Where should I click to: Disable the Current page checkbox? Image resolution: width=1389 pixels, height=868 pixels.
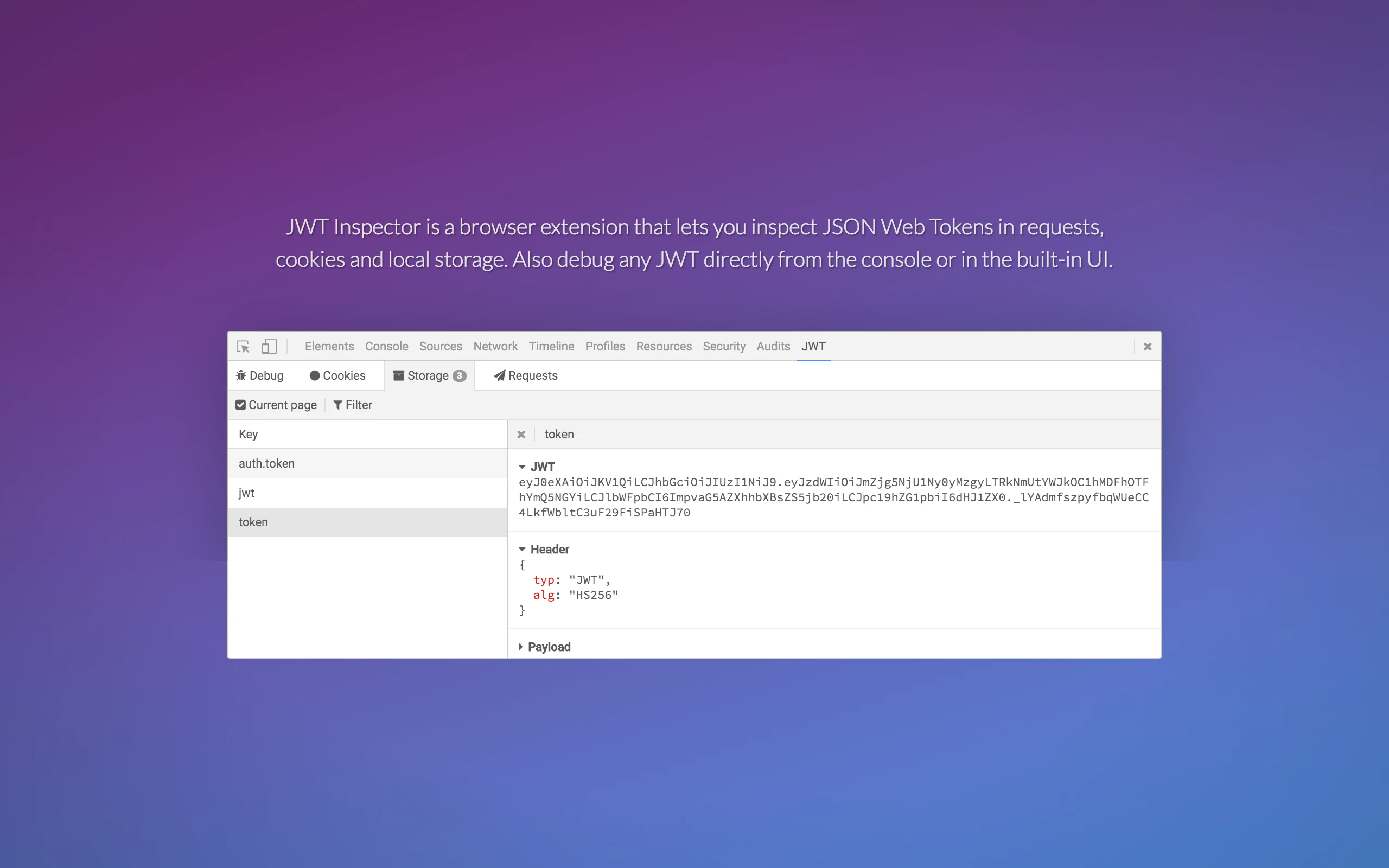click(x=241, y=405)
